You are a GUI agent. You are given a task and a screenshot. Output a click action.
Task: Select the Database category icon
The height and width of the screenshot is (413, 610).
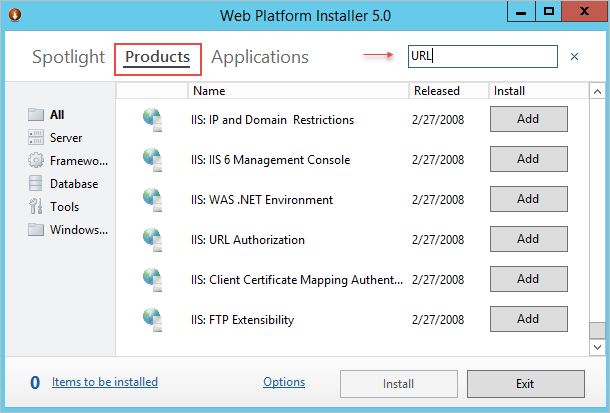(x=36, y=184)
